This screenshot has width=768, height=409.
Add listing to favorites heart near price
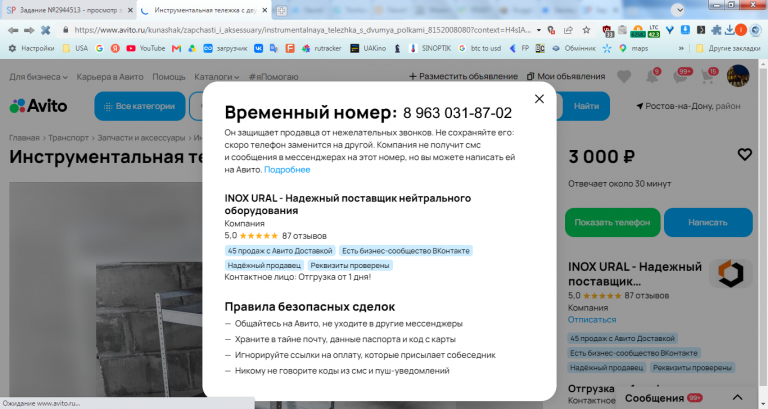[x=744, y=155]
